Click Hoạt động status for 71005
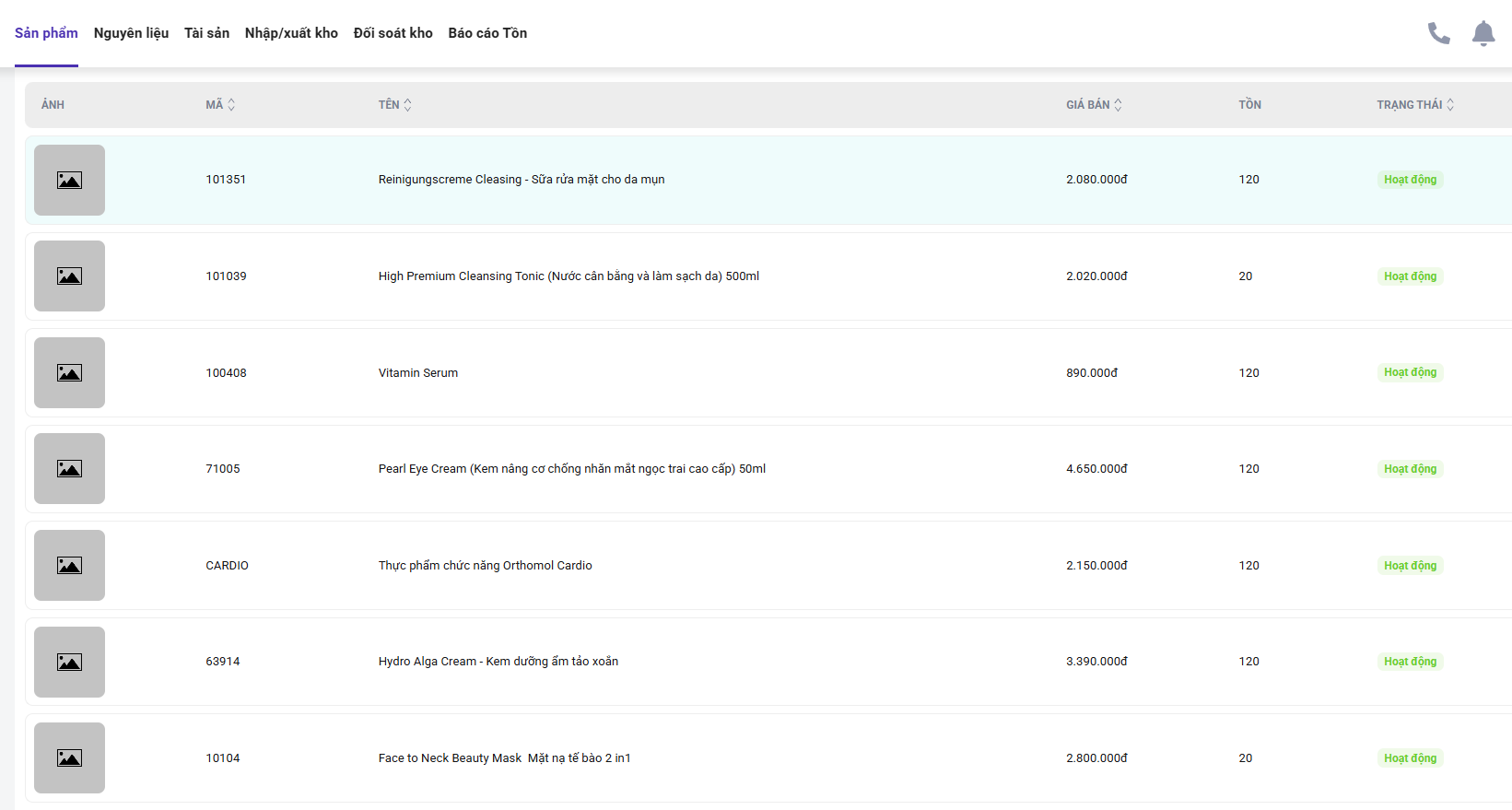The width and height of the screenshot is (1512, 810). click(1410, 469)
